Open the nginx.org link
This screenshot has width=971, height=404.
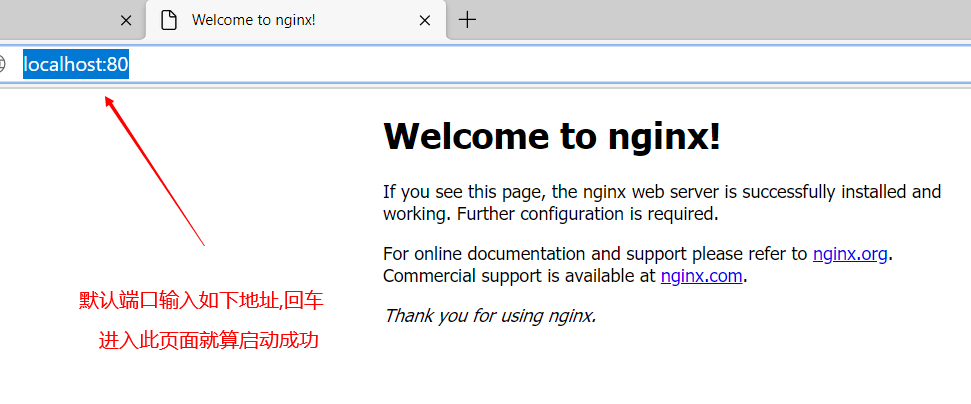click(850, 254)
